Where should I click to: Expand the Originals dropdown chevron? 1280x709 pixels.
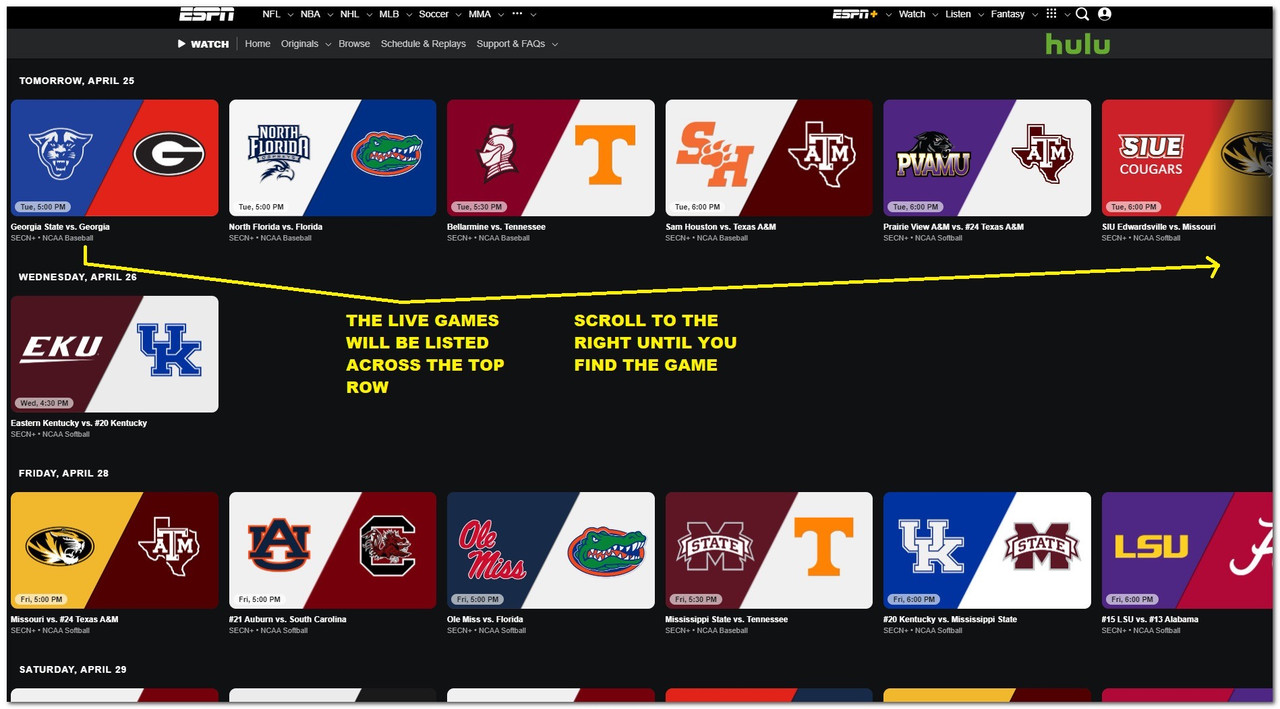tap(327, 44)
